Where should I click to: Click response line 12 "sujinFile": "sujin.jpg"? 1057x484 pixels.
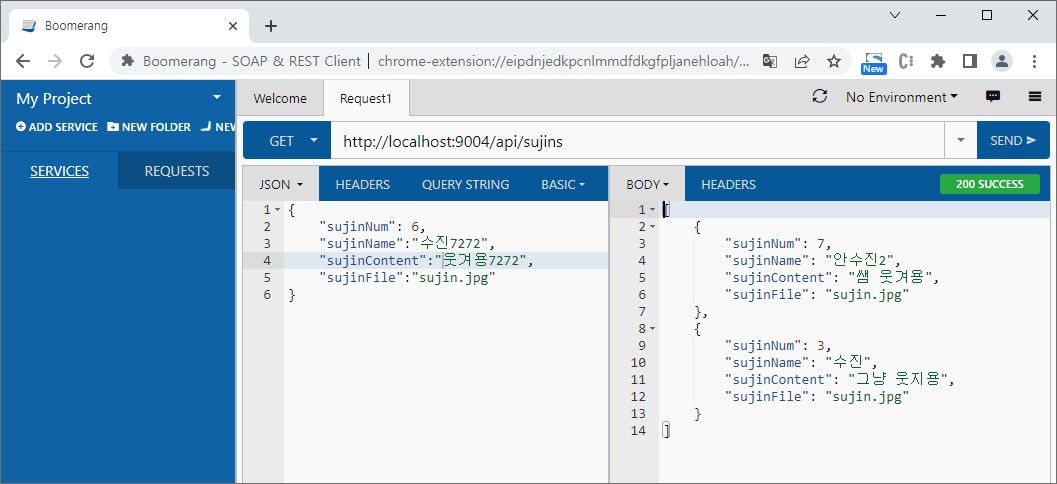[x=817, y=396]
